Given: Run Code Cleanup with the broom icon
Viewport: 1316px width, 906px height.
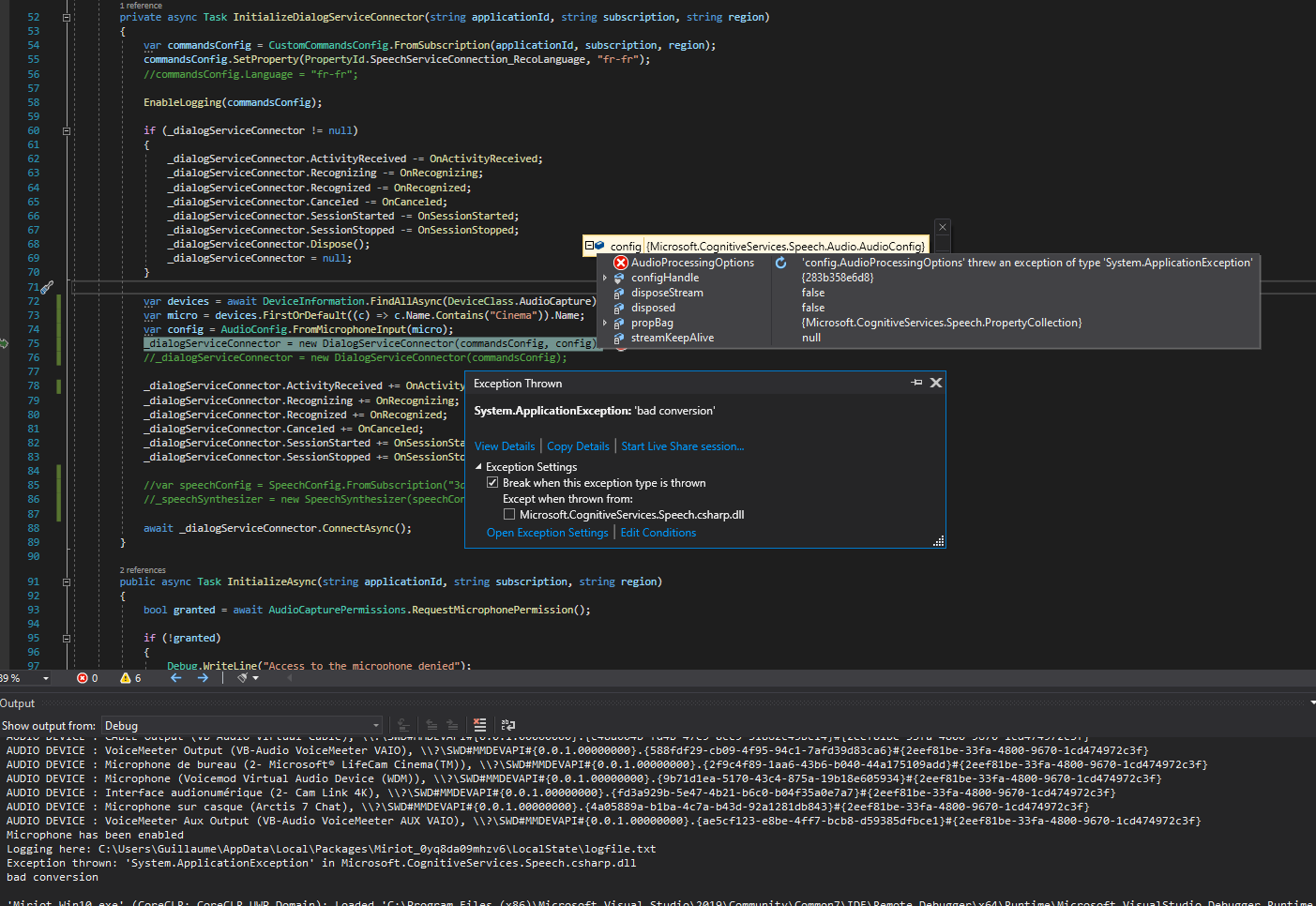Looking at the screenshot, I should tap(242, 677).
